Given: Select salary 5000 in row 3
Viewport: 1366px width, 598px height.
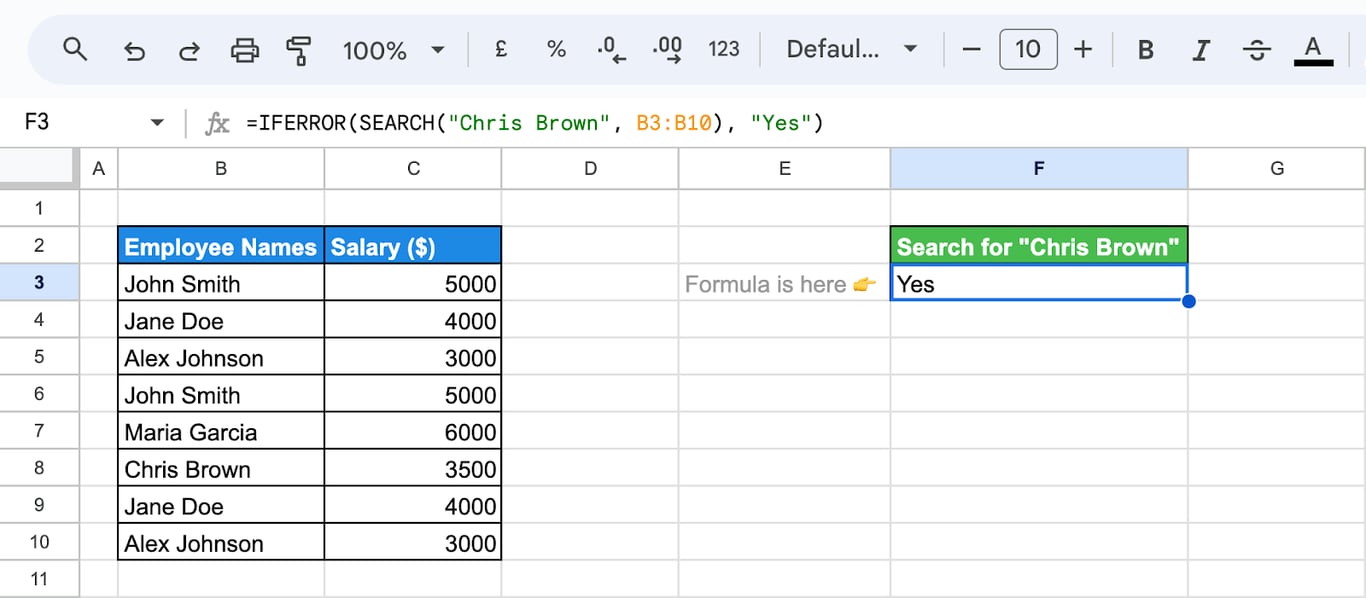Looking at the screenshot, I should (413, 283).
